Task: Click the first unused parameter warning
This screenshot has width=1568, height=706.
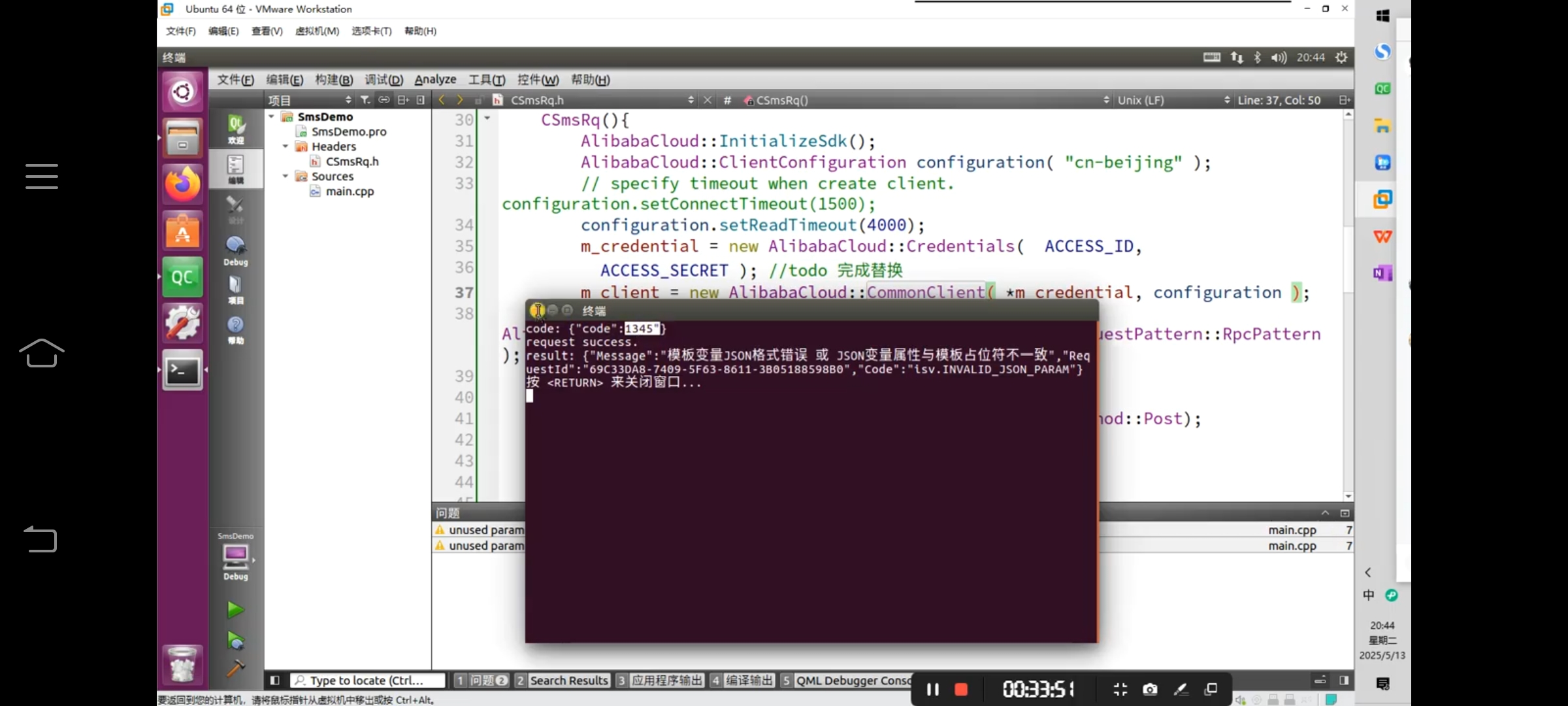Action: (480, 530)
